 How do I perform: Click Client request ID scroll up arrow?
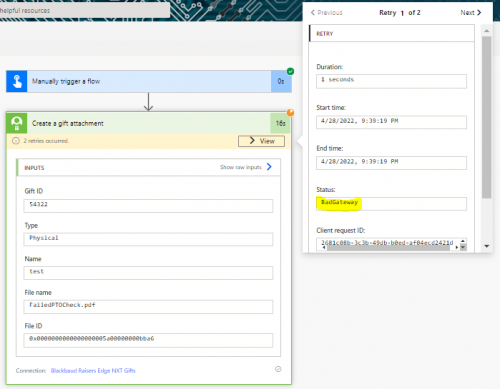click(463, 241)
